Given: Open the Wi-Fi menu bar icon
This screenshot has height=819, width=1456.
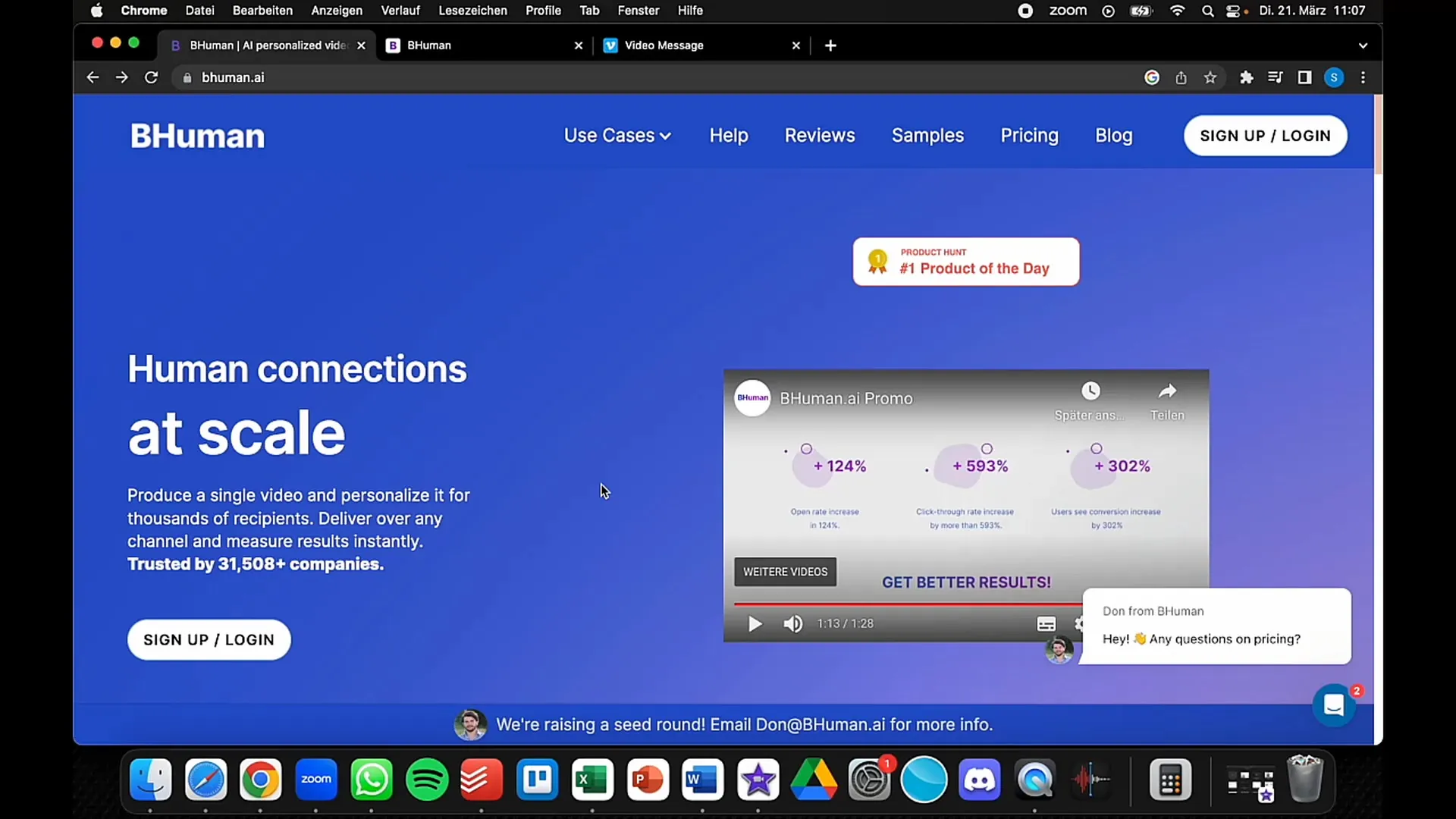Looking at the screenshot, I should tap(1177, 11).
